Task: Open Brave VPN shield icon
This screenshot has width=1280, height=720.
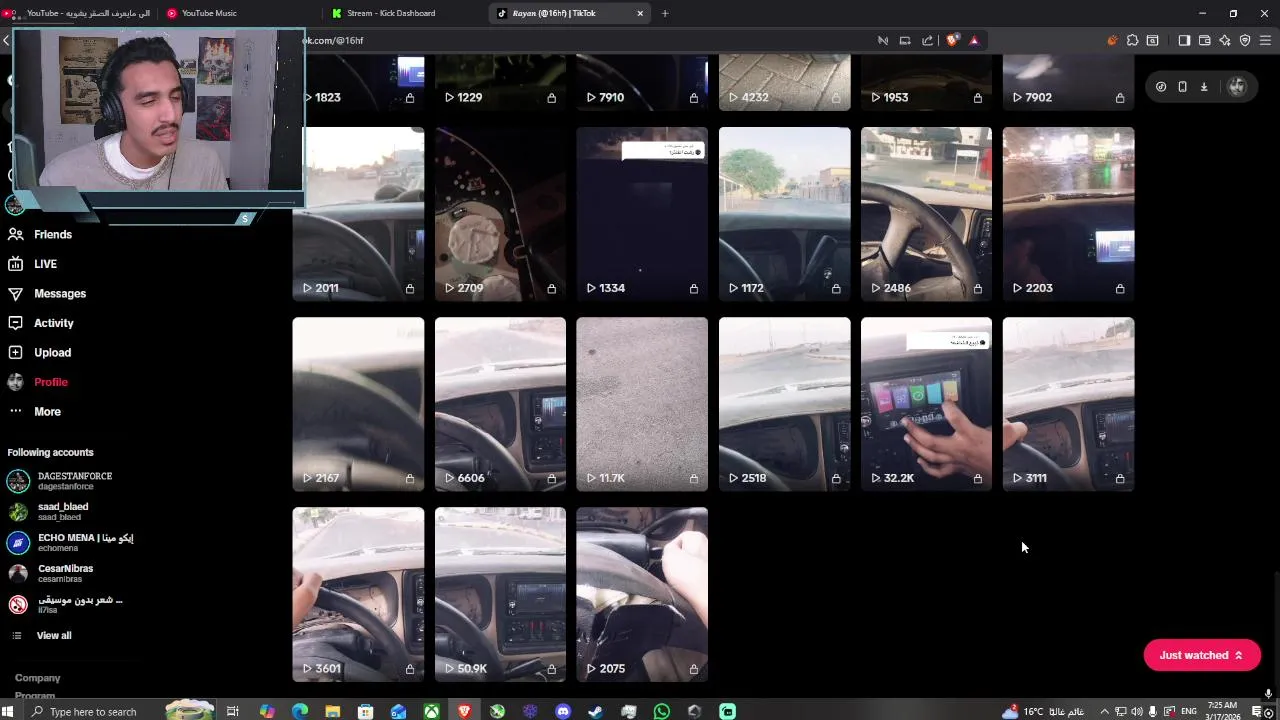Action: pos(1245,40)
